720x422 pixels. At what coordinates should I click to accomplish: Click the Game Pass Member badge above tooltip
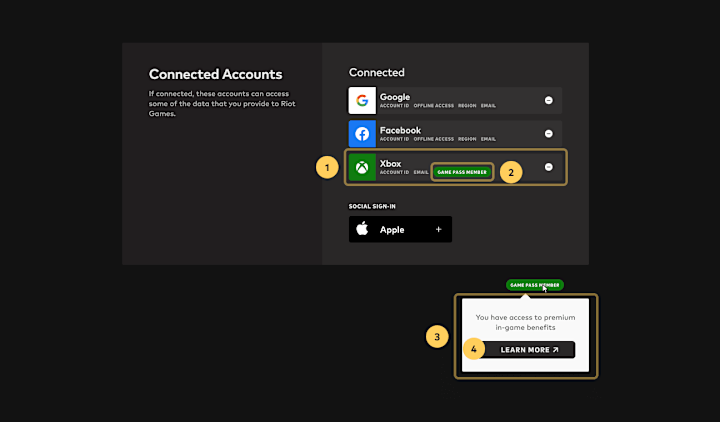coord(534,285)
